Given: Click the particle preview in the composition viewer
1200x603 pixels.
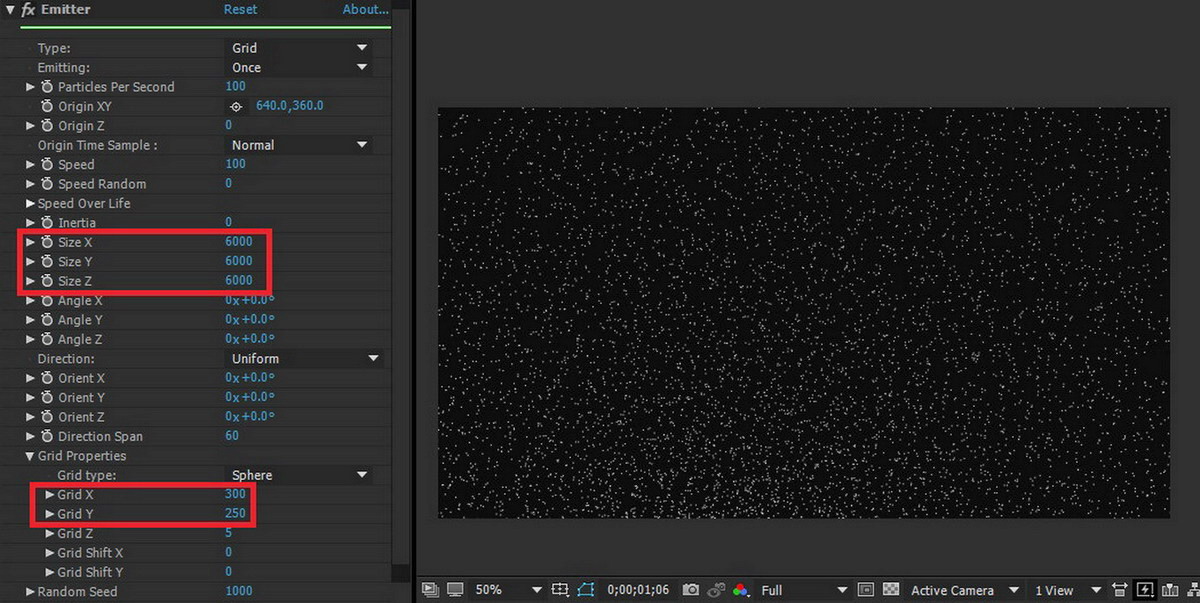Looking at the screenshot, I should coord(804,313).
